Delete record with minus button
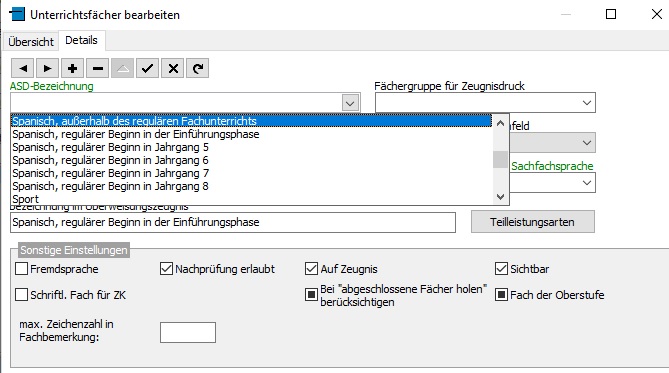 coord(98,68)
